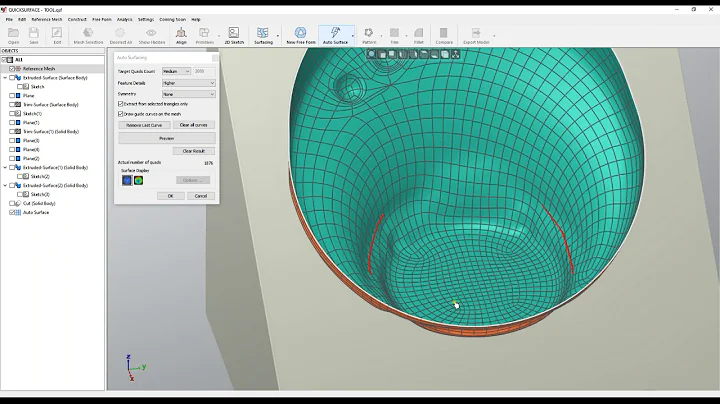The width and height of the screenshot is (720, 404).
Task: Open the Surfacing tool
Action: 263,35
